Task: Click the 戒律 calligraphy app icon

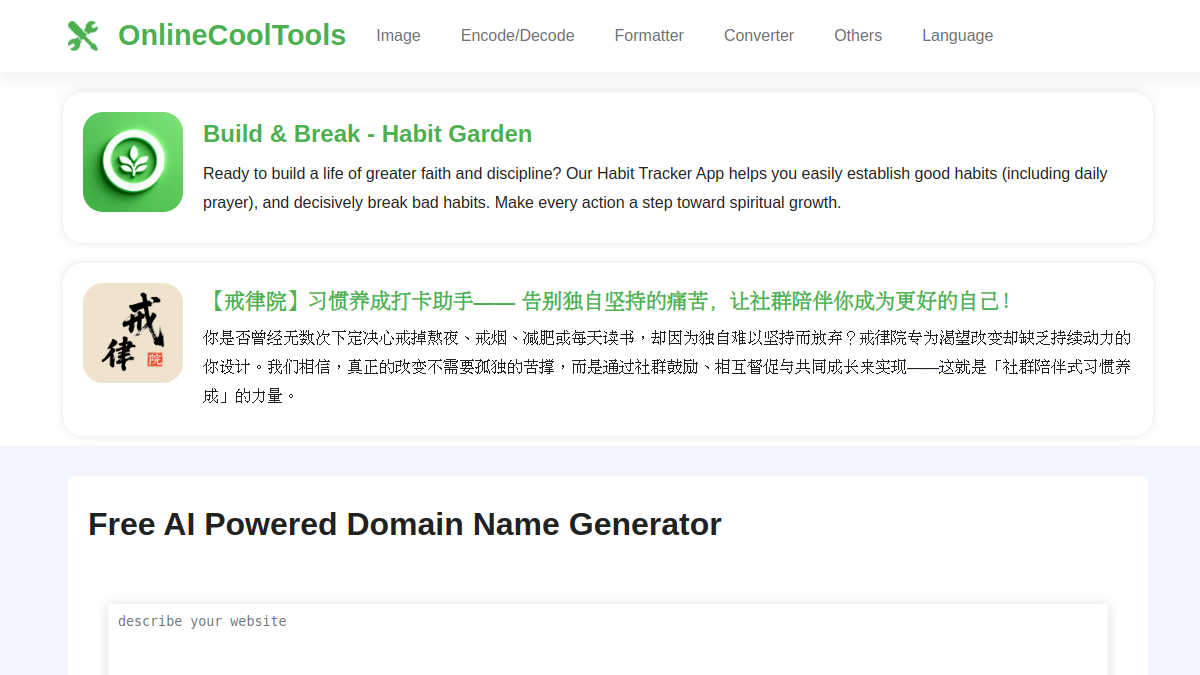Action: tap(133, 333)
